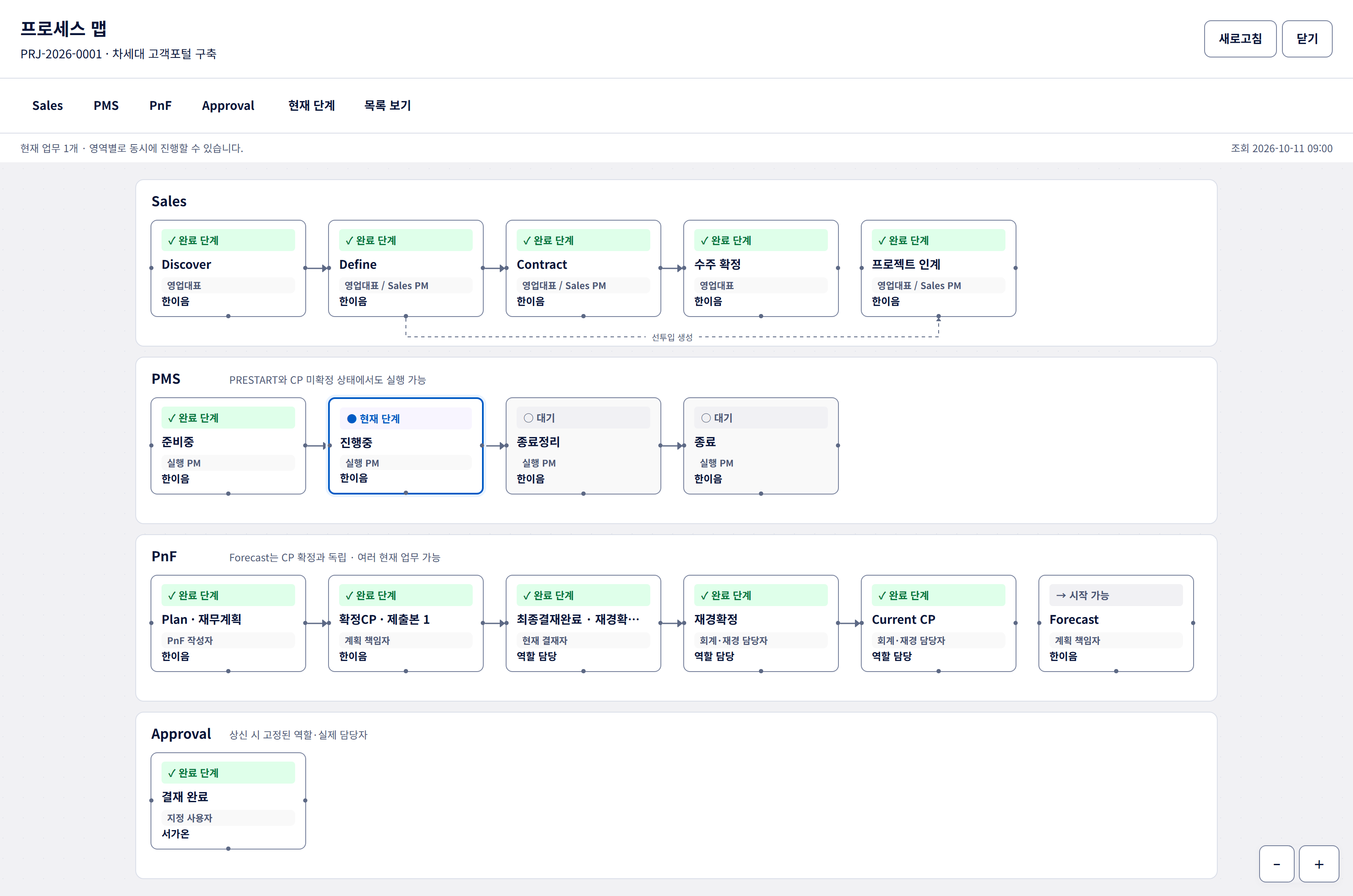Close the process map with 닫기
Screen dimensions: 1353x896
1306,39
